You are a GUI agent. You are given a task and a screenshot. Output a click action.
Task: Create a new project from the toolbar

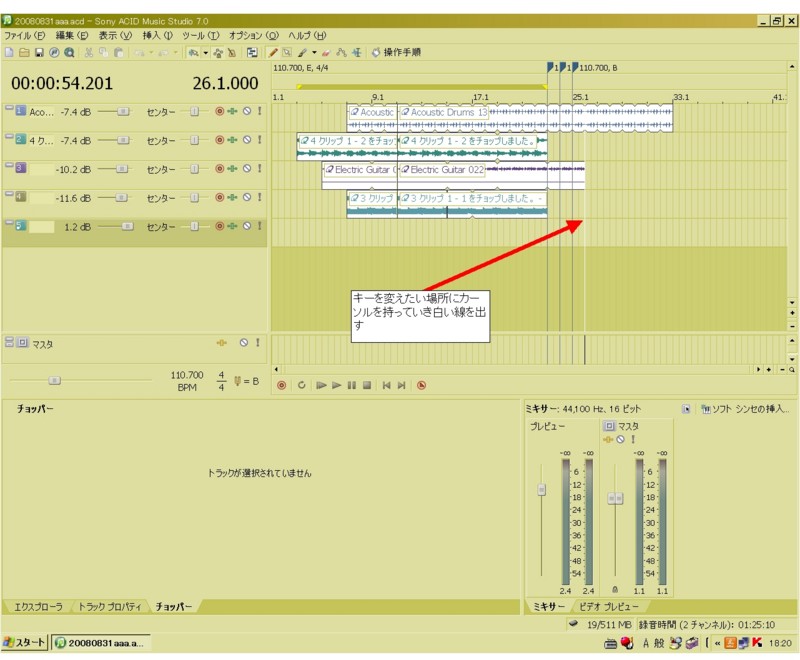pyautogui.click(x=9, y=53)
